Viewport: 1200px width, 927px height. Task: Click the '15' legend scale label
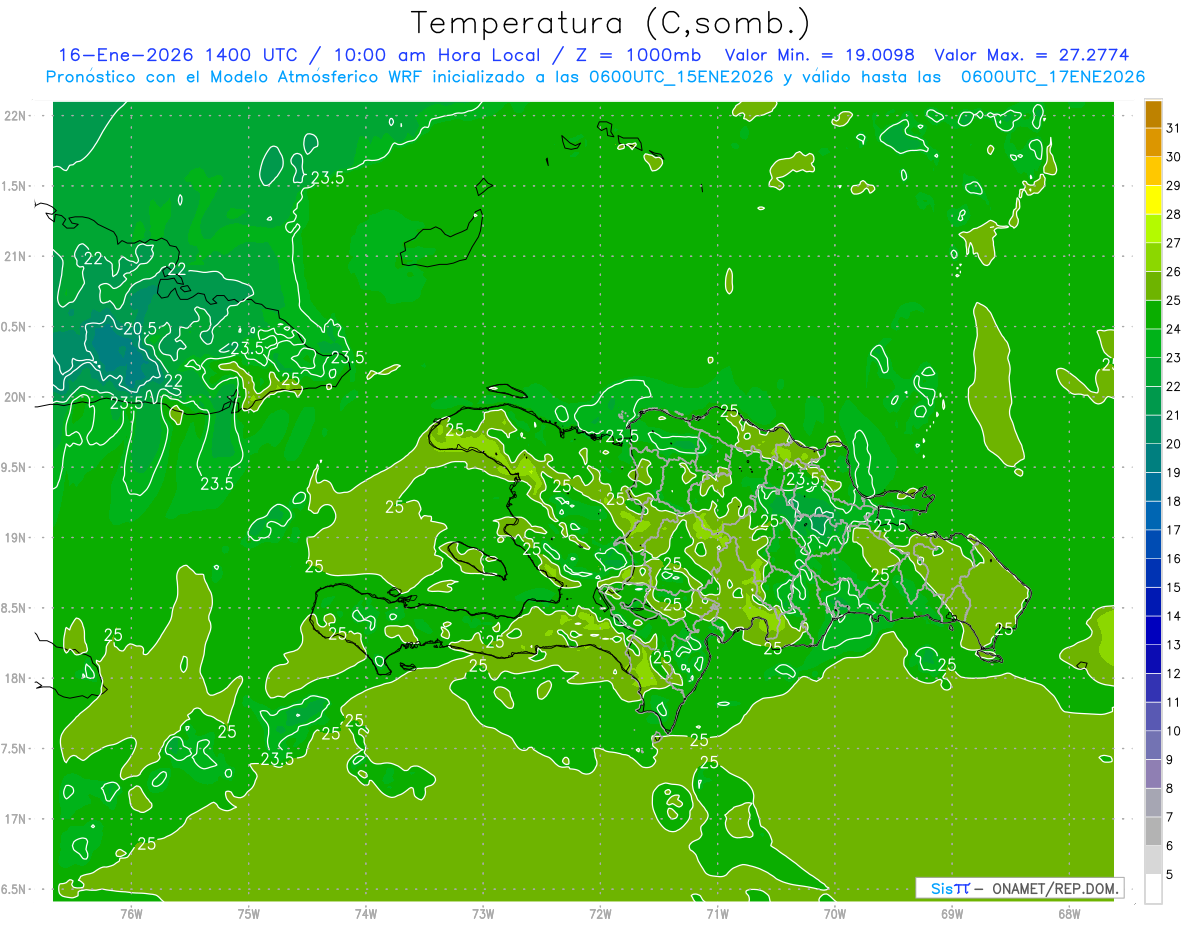point(1174,587)
